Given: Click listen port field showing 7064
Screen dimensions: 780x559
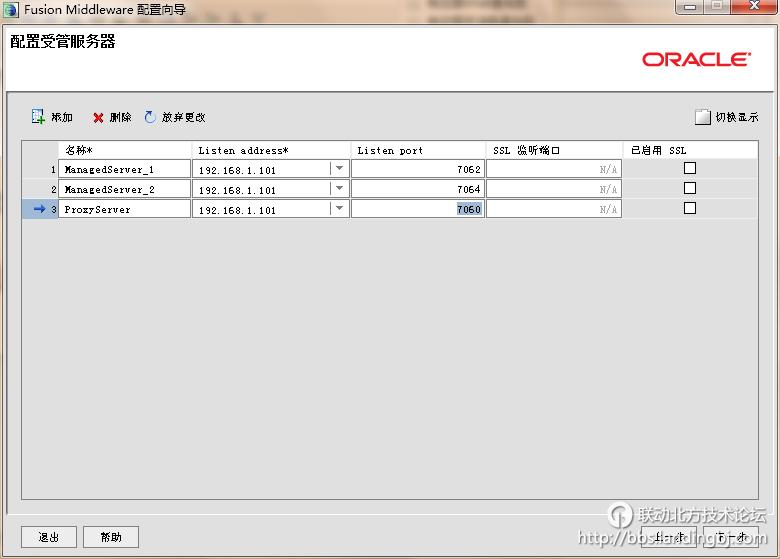Looking at the screenshot, I should pyautogui.click(x=418, y=189).
